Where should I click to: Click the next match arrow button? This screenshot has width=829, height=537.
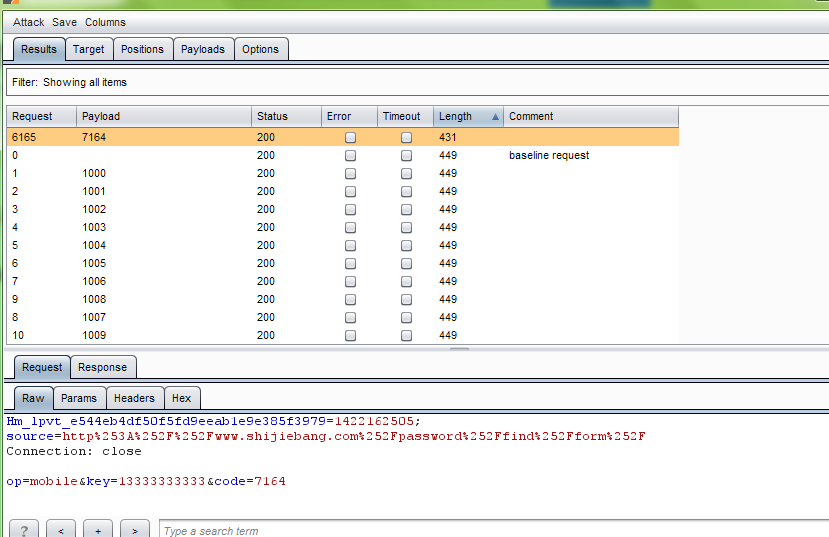pyautogui.click(x=135, y=530)
